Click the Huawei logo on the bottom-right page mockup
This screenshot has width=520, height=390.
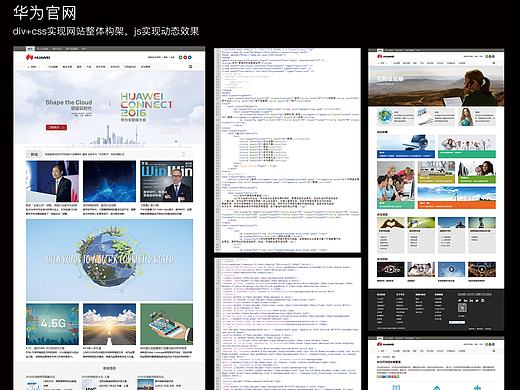click(x=386, y=344)
